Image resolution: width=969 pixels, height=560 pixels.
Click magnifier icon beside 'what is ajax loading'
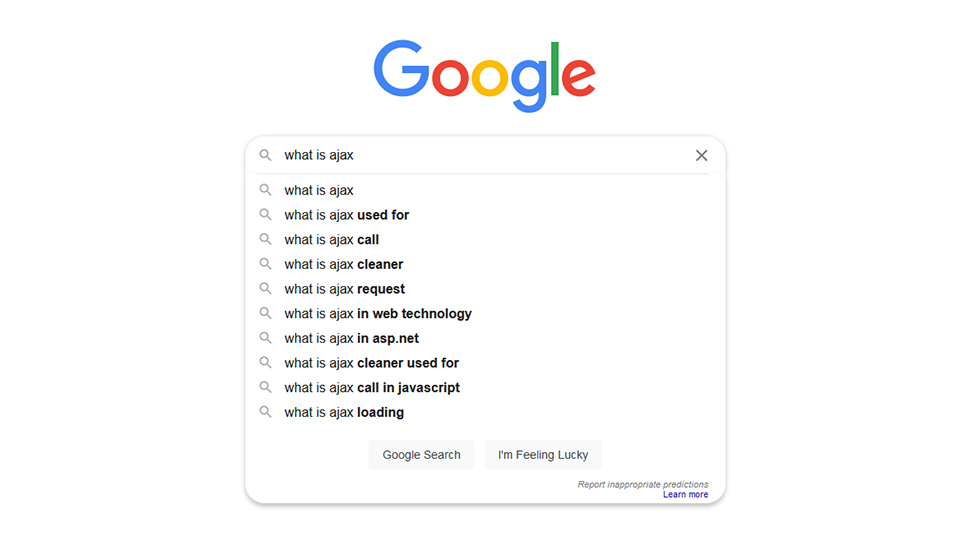tap(265, 412)
